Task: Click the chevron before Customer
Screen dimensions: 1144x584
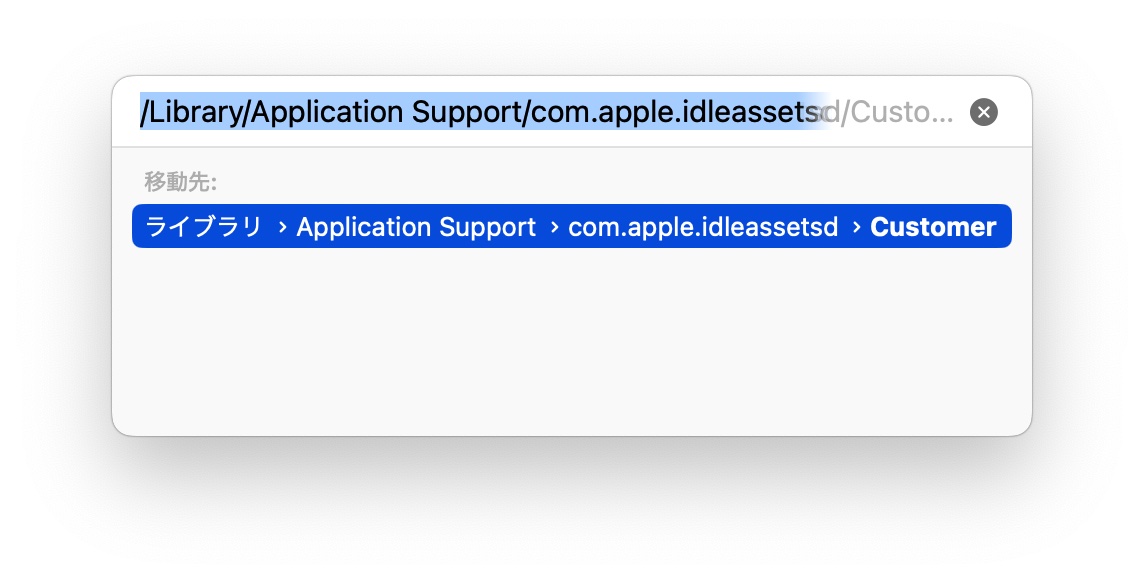Action: point(857,228)
